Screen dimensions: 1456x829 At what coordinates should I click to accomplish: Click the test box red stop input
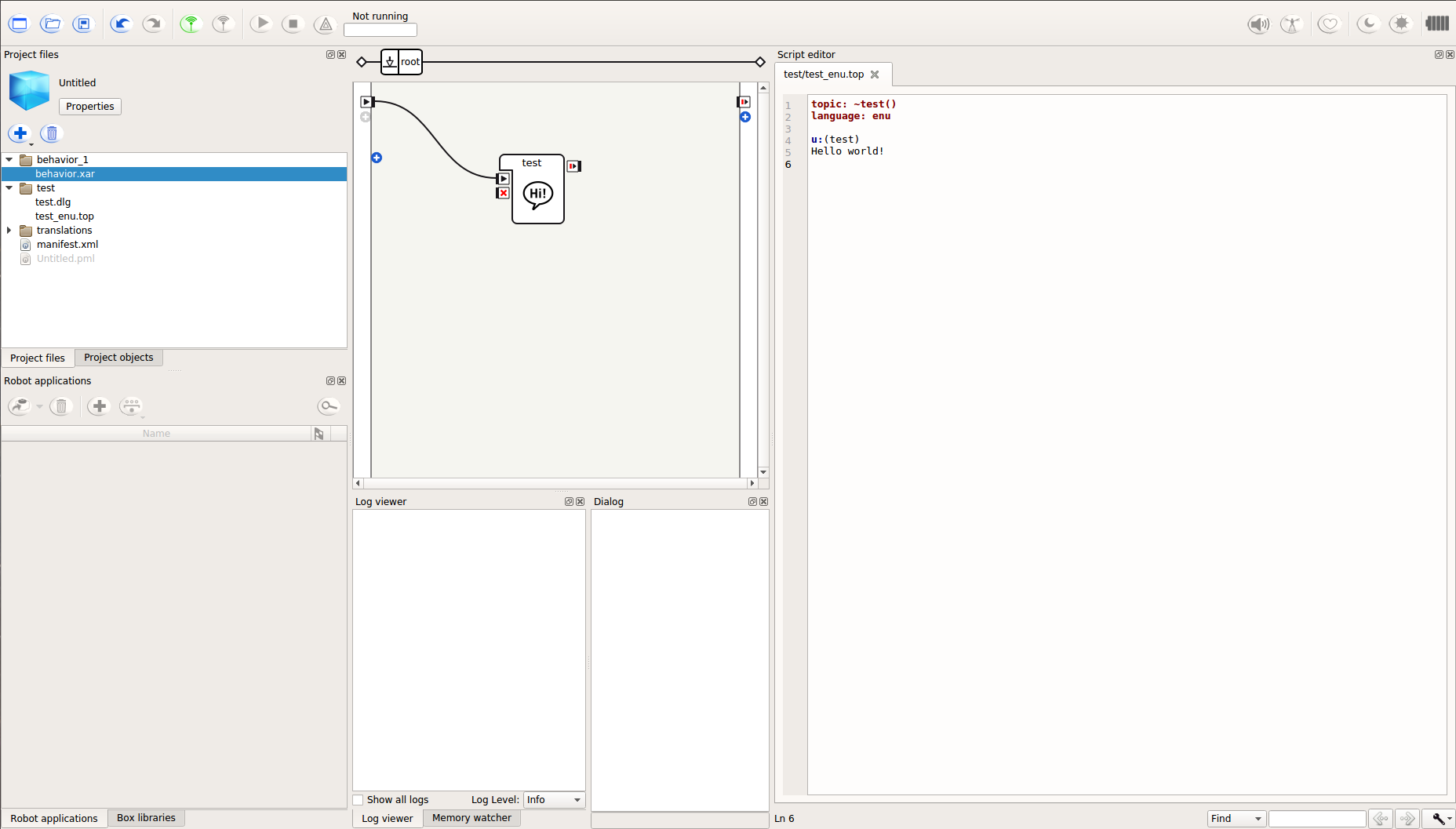coord(504,193)
